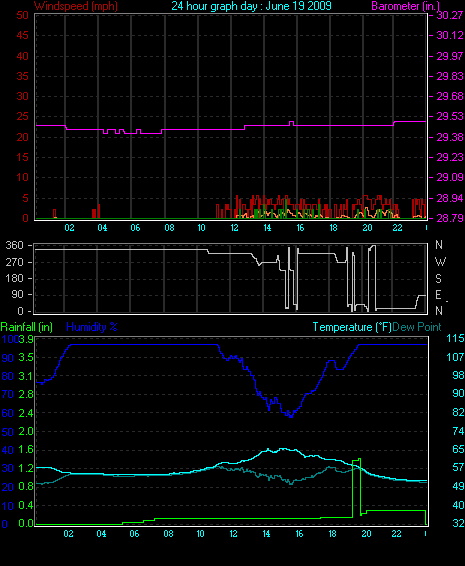Image resolution: width=465 pixels, height=566 pixels.
Task: Click the 22 hour tick under temperature graph
Action: click(396, 534)
